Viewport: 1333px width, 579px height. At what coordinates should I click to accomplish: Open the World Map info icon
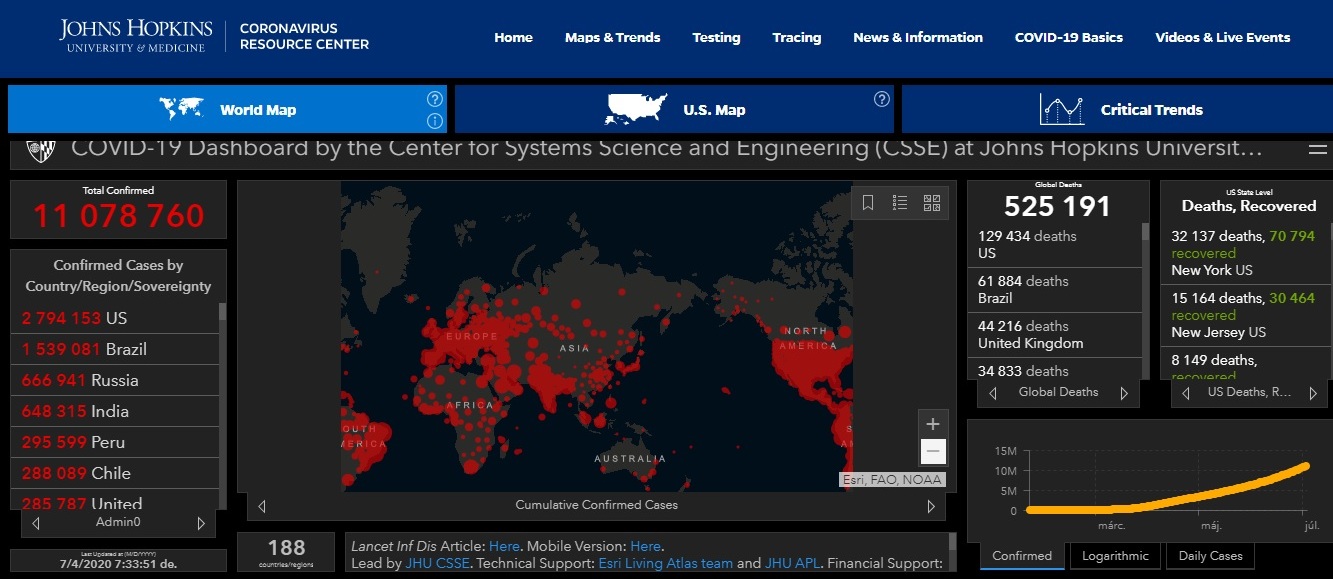pyautogui.click(x=435, y=121)
